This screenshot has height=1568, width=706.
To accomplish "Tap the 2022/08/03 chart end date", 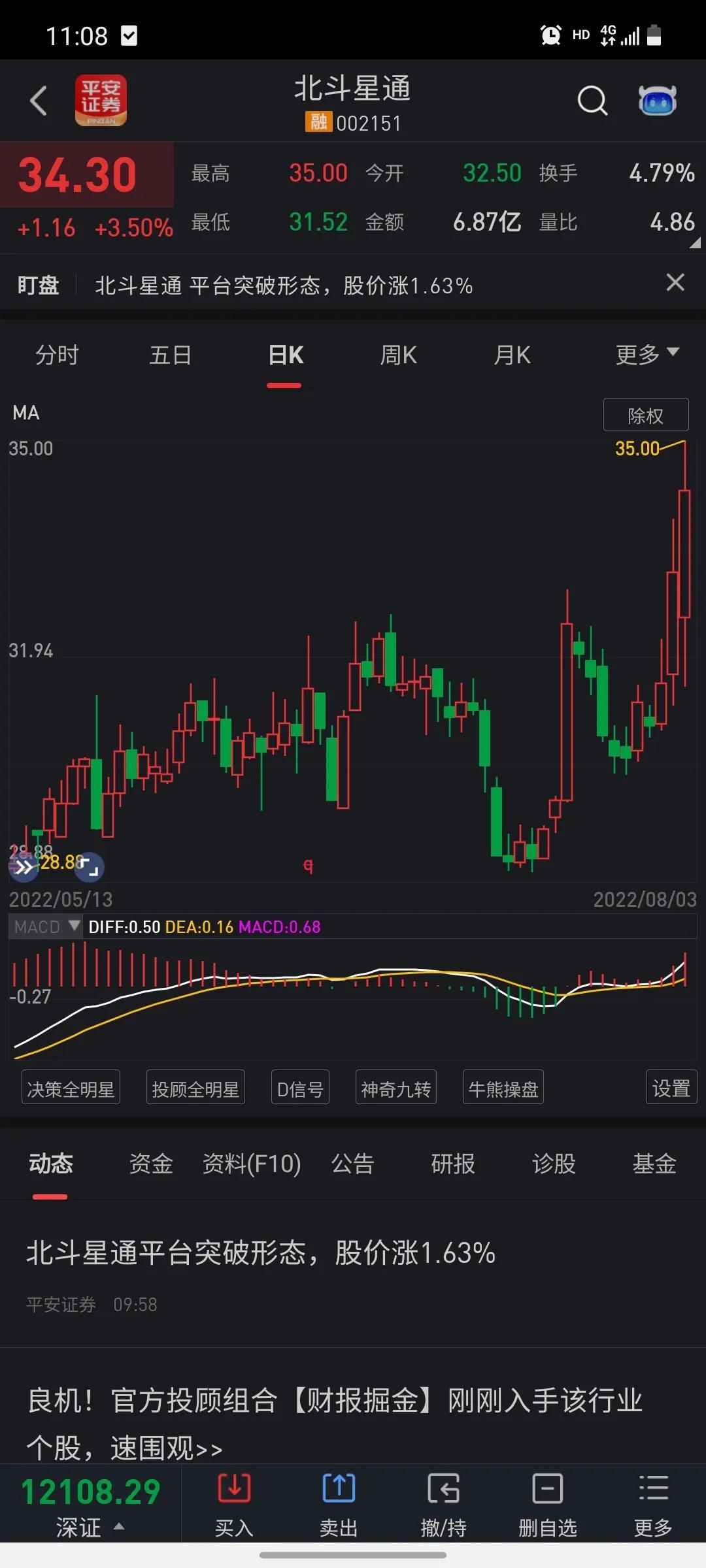I will 645,899.
